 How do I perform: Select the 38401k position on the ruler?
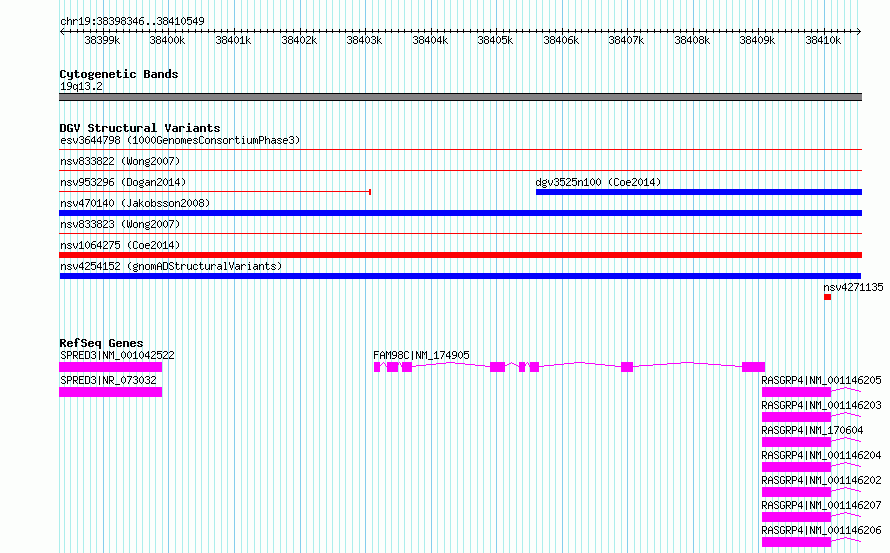pos(233,40)
